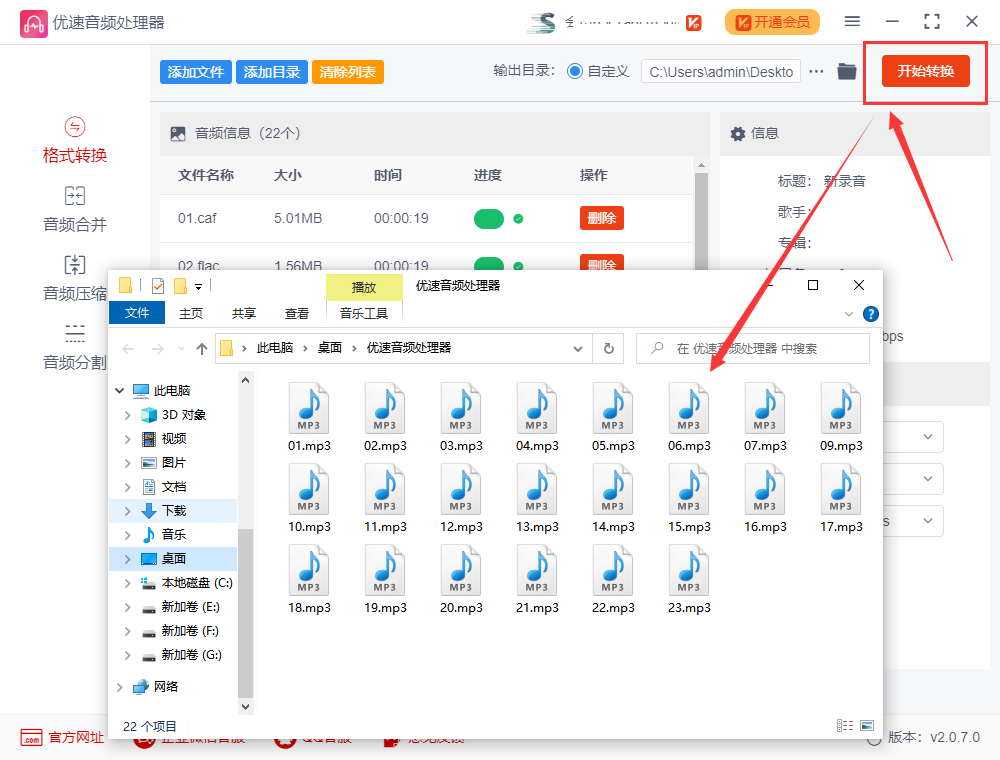Expand the 本地磁盘 (C:) tree node
Image resolution: width=1000 pixels, height=760 pixels.
[128, 583]
